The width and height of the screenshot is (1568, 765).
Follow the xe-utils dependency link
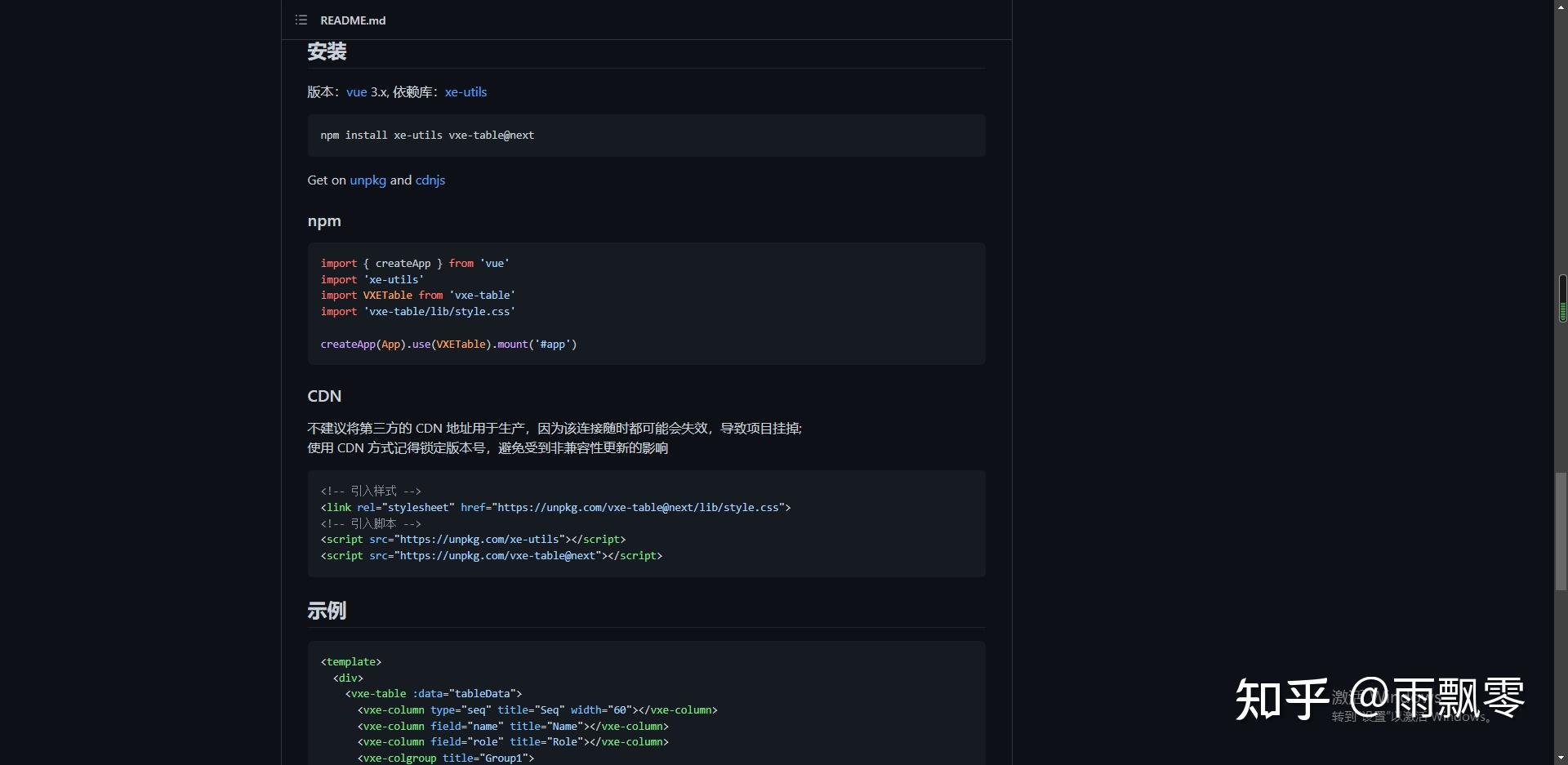click(x=465, y=92)
